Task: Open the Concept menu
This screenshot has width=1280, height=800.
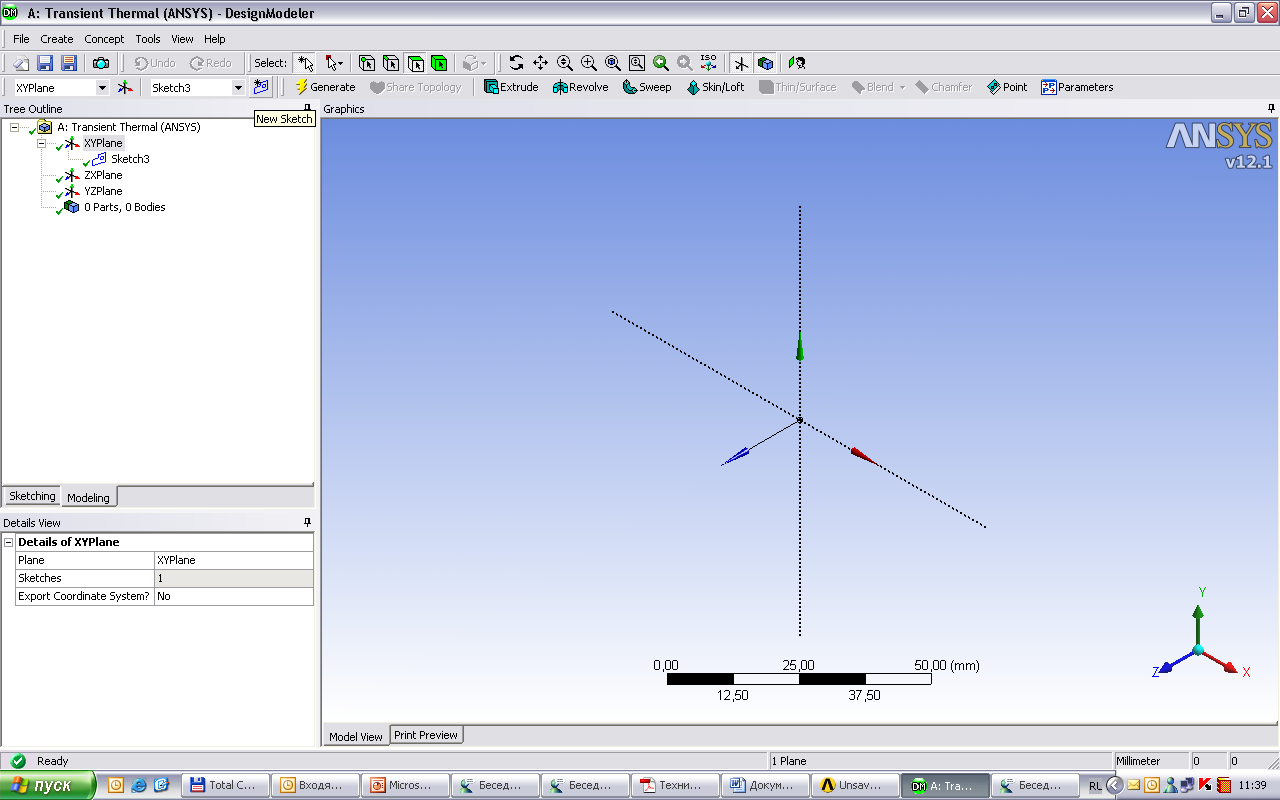Action: 104,39
